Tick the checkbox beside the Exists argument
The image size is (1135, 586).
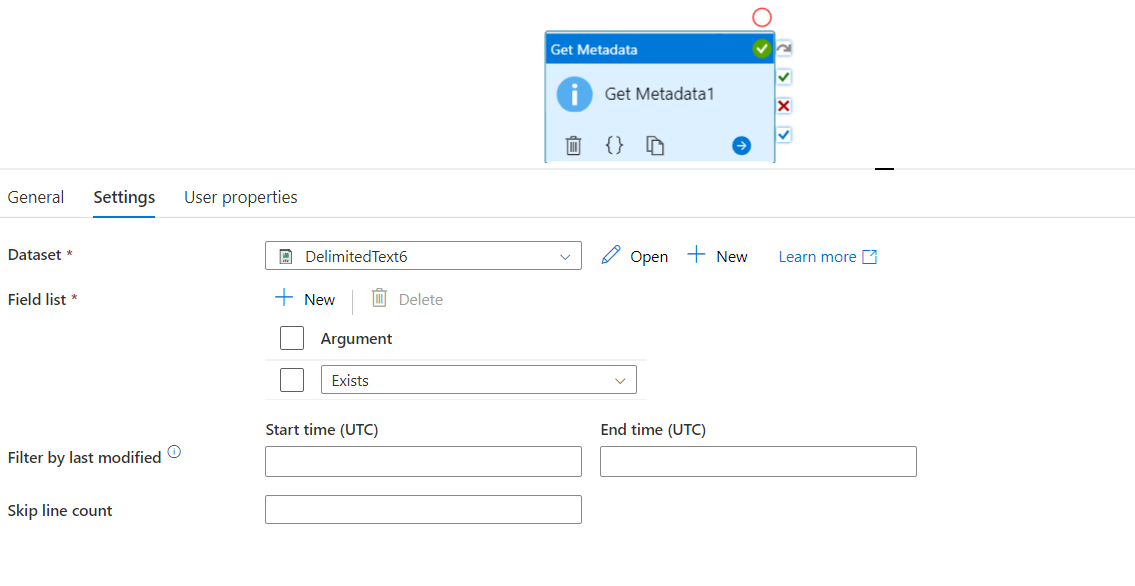point(292,380)
